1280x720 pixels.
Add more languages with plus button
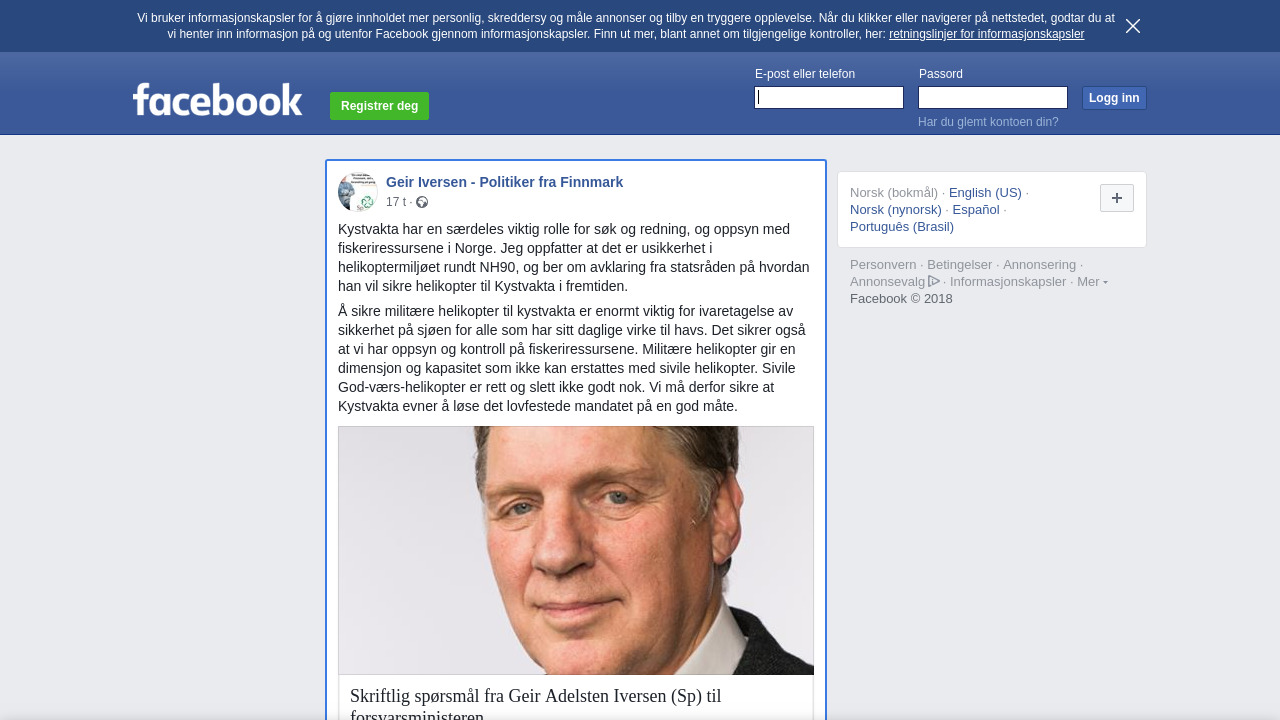(1117, 198)
